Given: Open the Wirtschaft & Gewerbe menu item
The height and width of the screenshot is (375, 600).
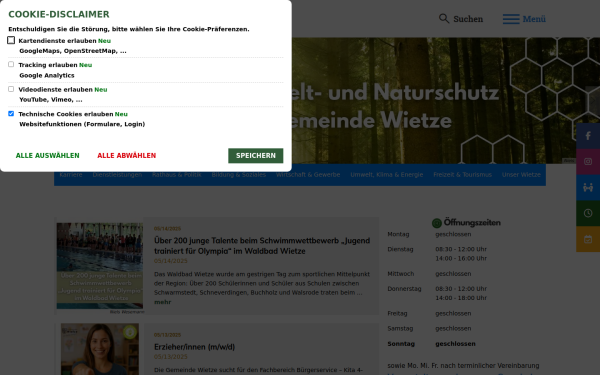Looking at the screenshot, I should click(308, 174).
